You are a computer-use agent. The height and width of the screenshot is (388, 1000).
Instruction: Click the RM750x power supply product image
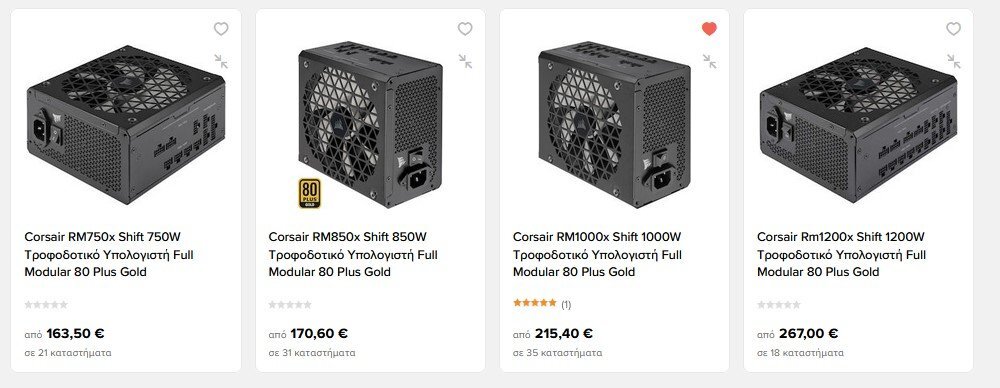(x=126, y=124)
